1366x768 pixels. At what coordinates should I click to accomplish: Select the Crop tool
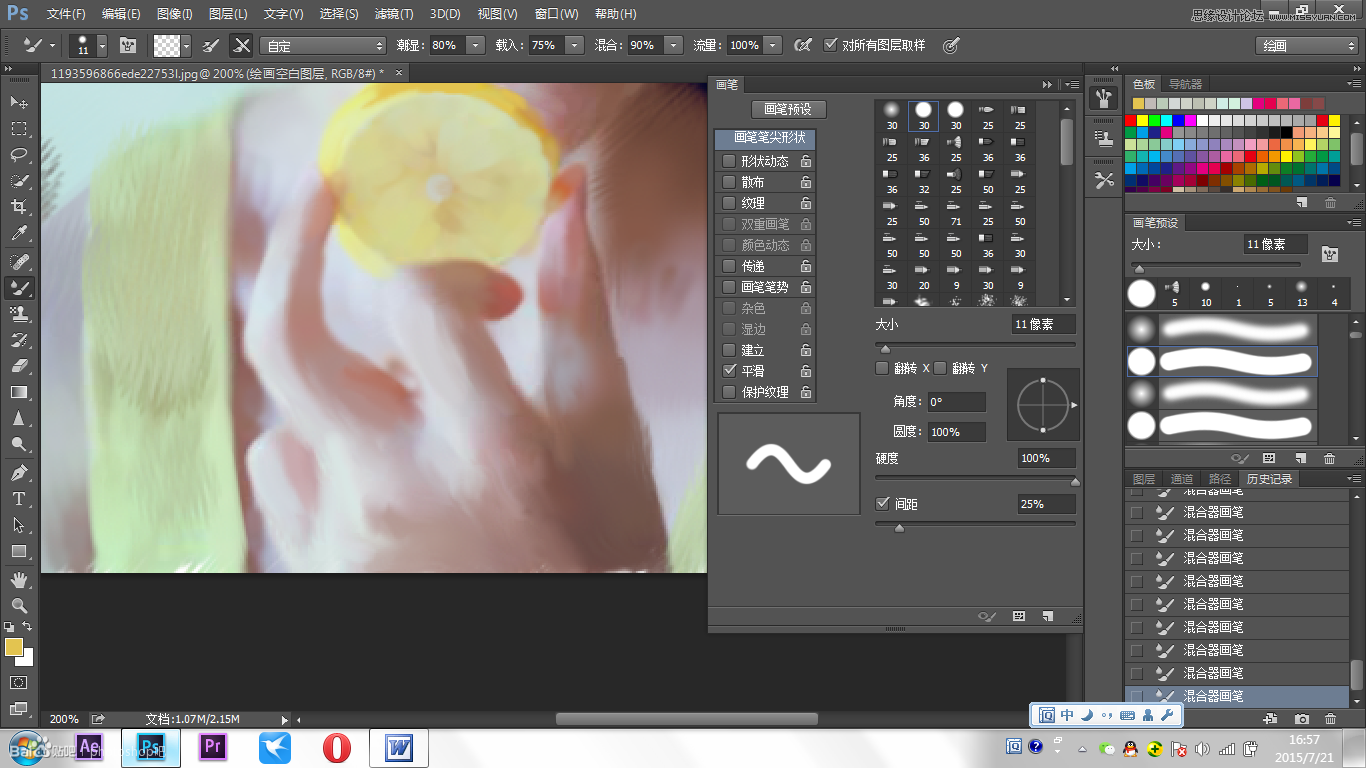click(x=18, y=207)
